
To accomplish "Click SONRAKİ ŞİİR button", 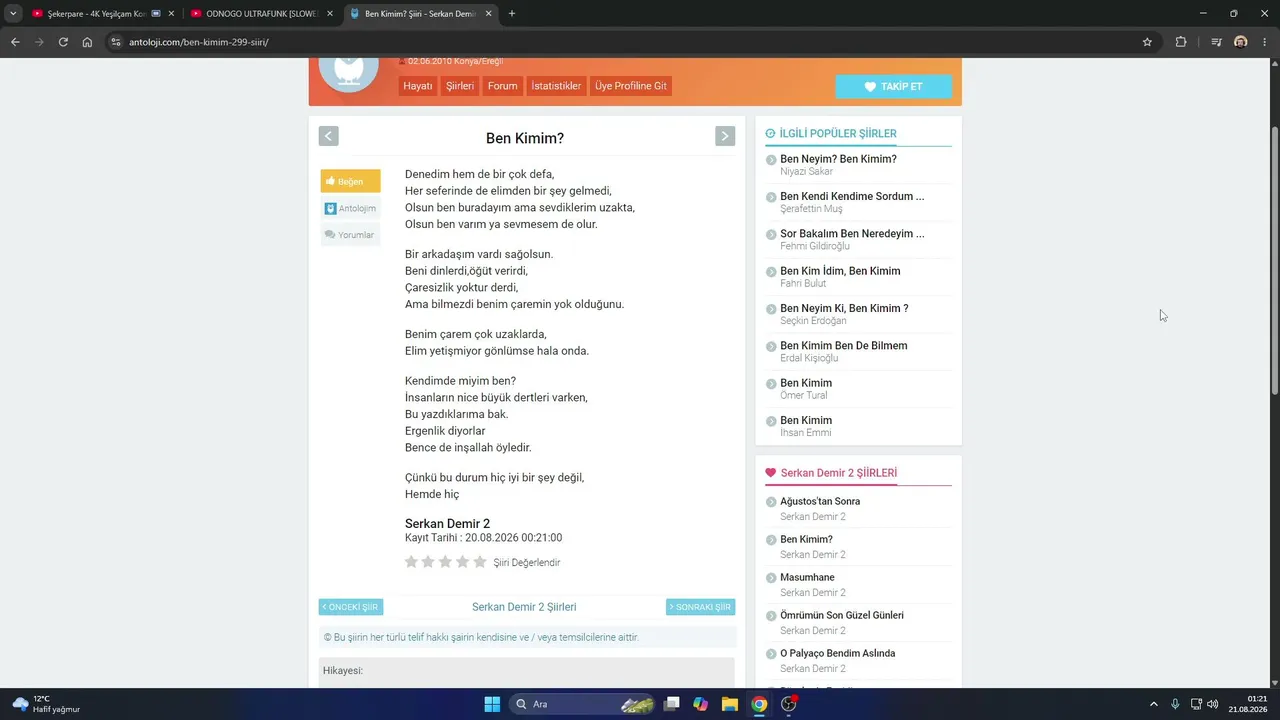I will 700,607.
